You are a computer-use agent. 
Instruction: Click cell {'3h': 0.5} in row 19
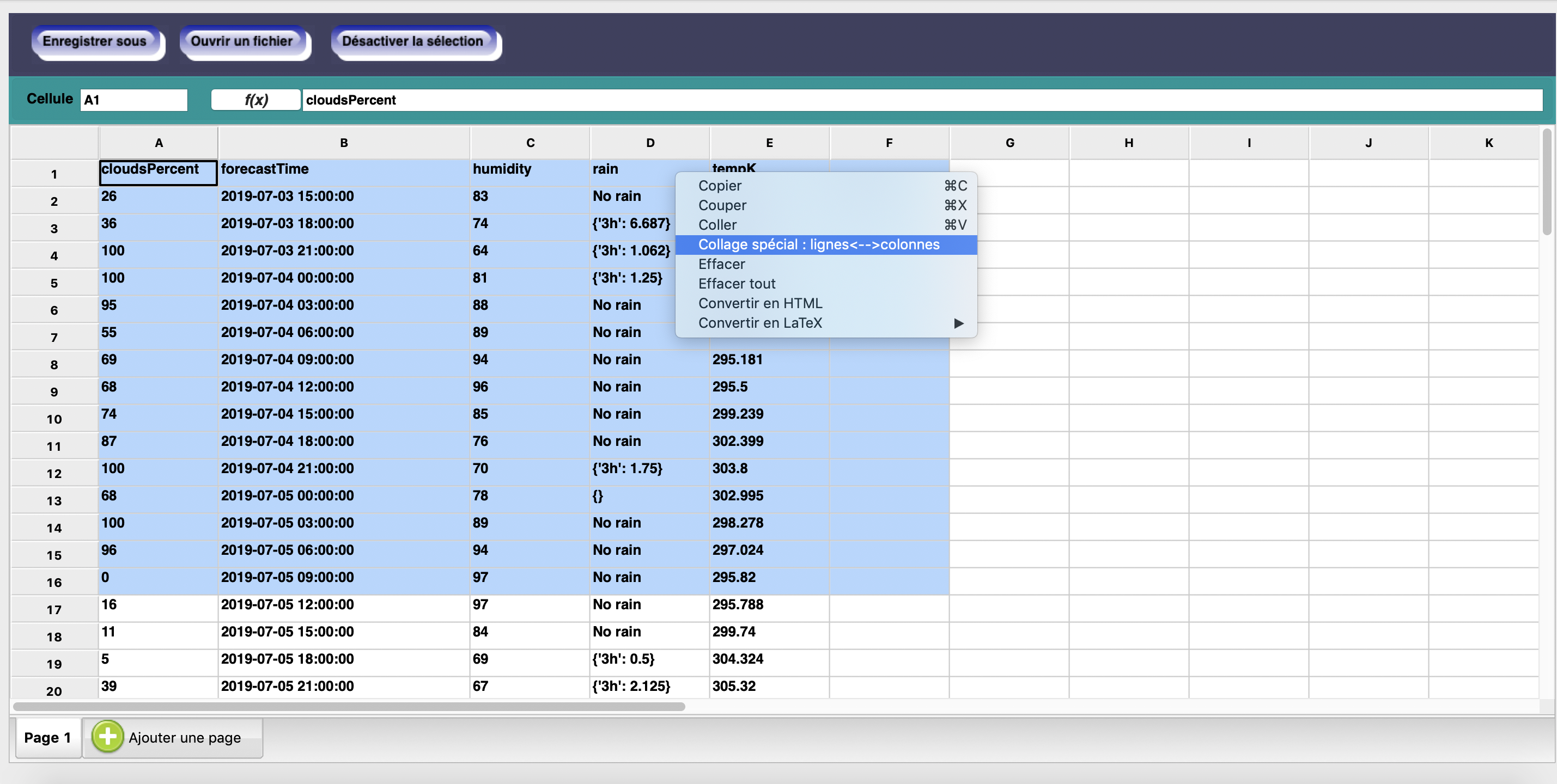coord(650,663)
